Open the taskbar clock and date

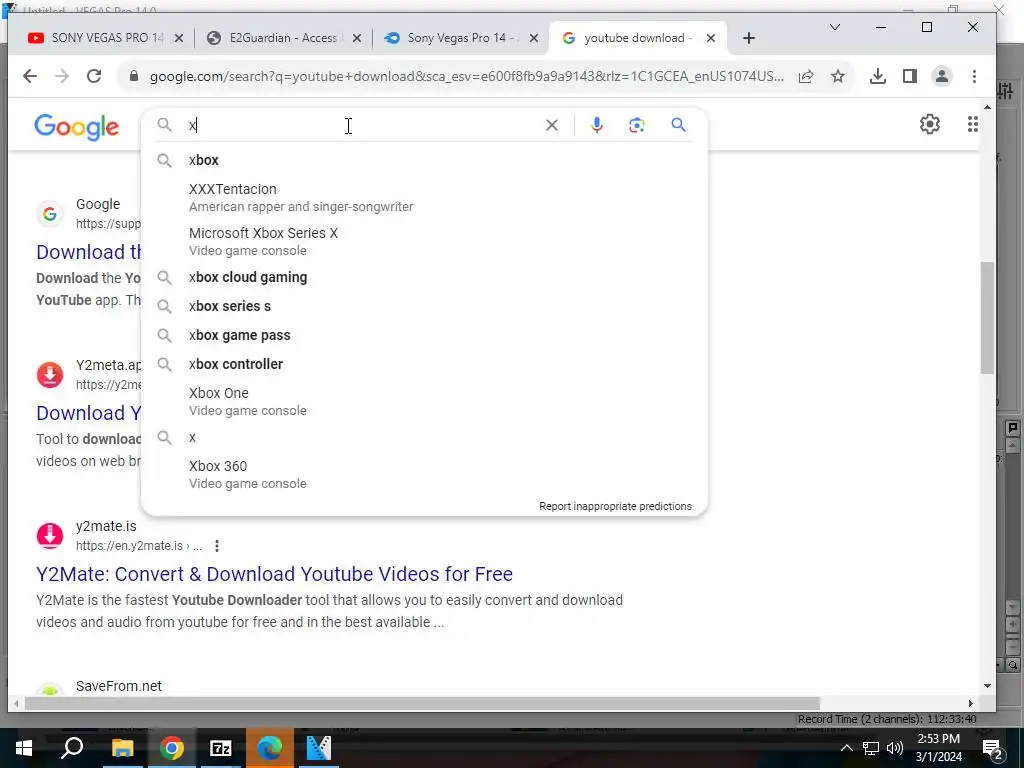938,748
